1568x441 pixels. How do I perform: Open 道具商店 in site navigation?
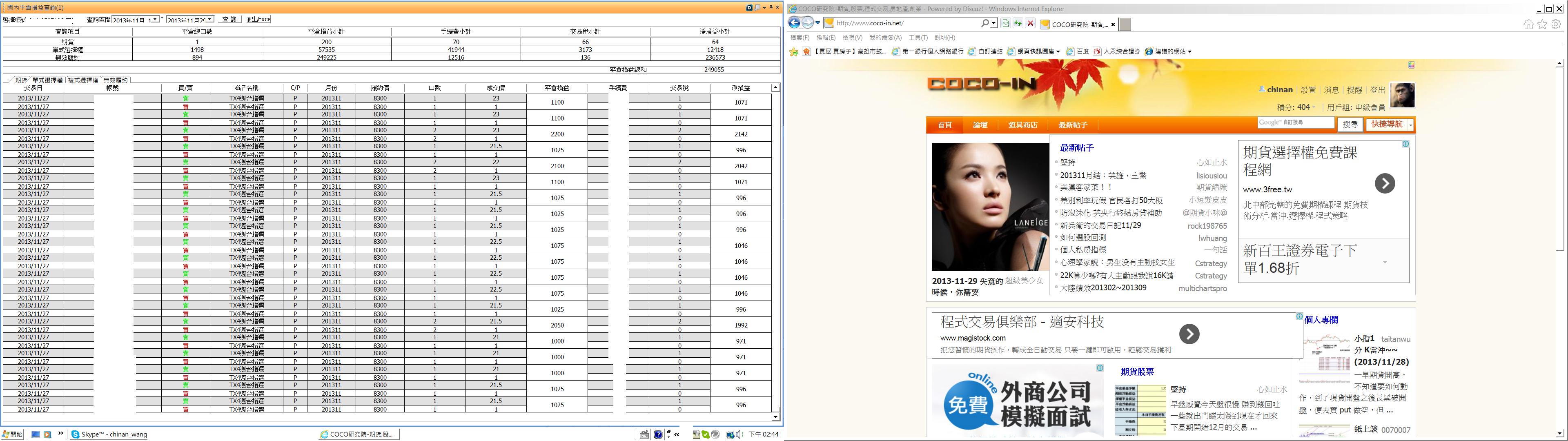point(1022,125)
